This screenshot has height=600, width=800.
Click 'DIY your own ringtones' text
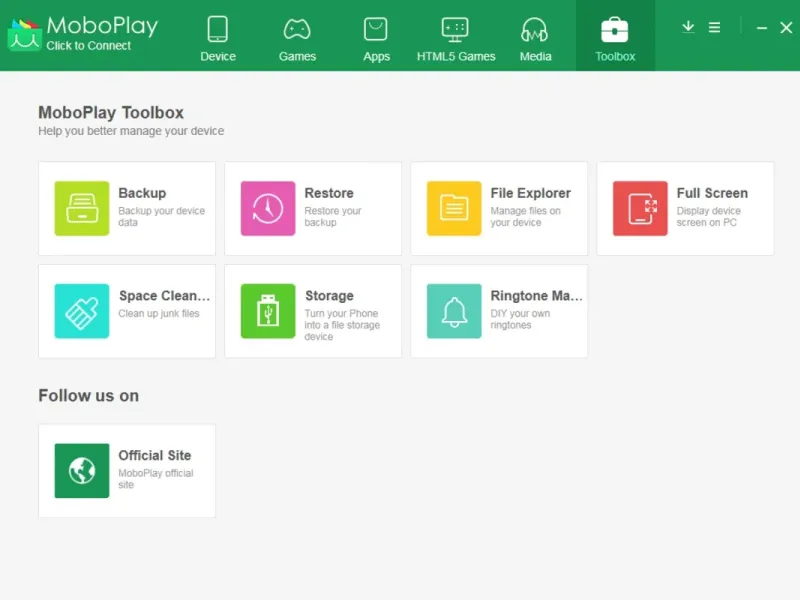(520, 319)
